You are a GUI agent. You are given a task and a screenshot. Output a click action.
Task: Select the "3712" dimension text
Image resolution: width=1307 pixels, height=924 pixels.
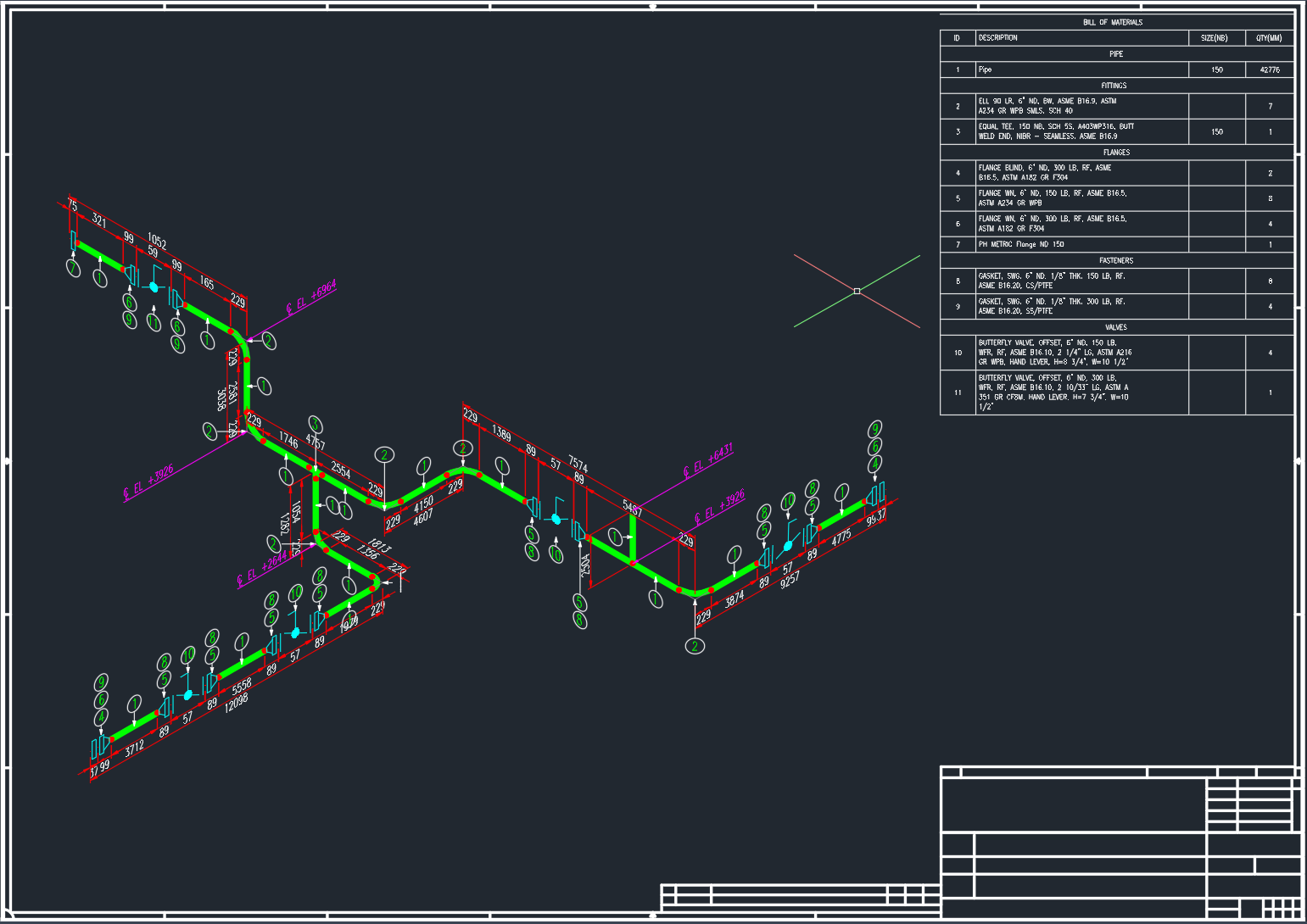click(x=134, y=749)
